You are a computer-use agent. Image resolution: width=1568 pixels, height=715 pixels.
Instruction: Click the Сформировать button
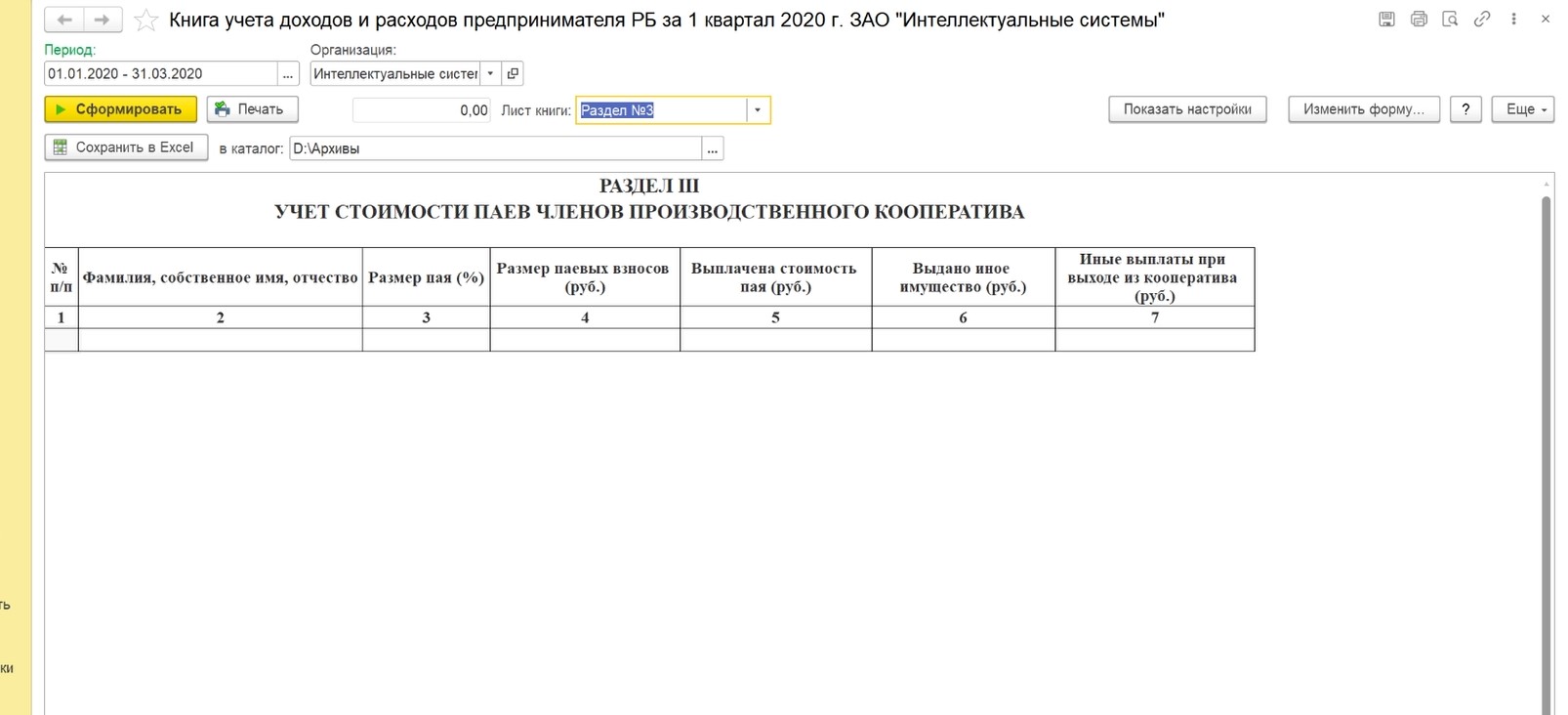coord(120,109)
